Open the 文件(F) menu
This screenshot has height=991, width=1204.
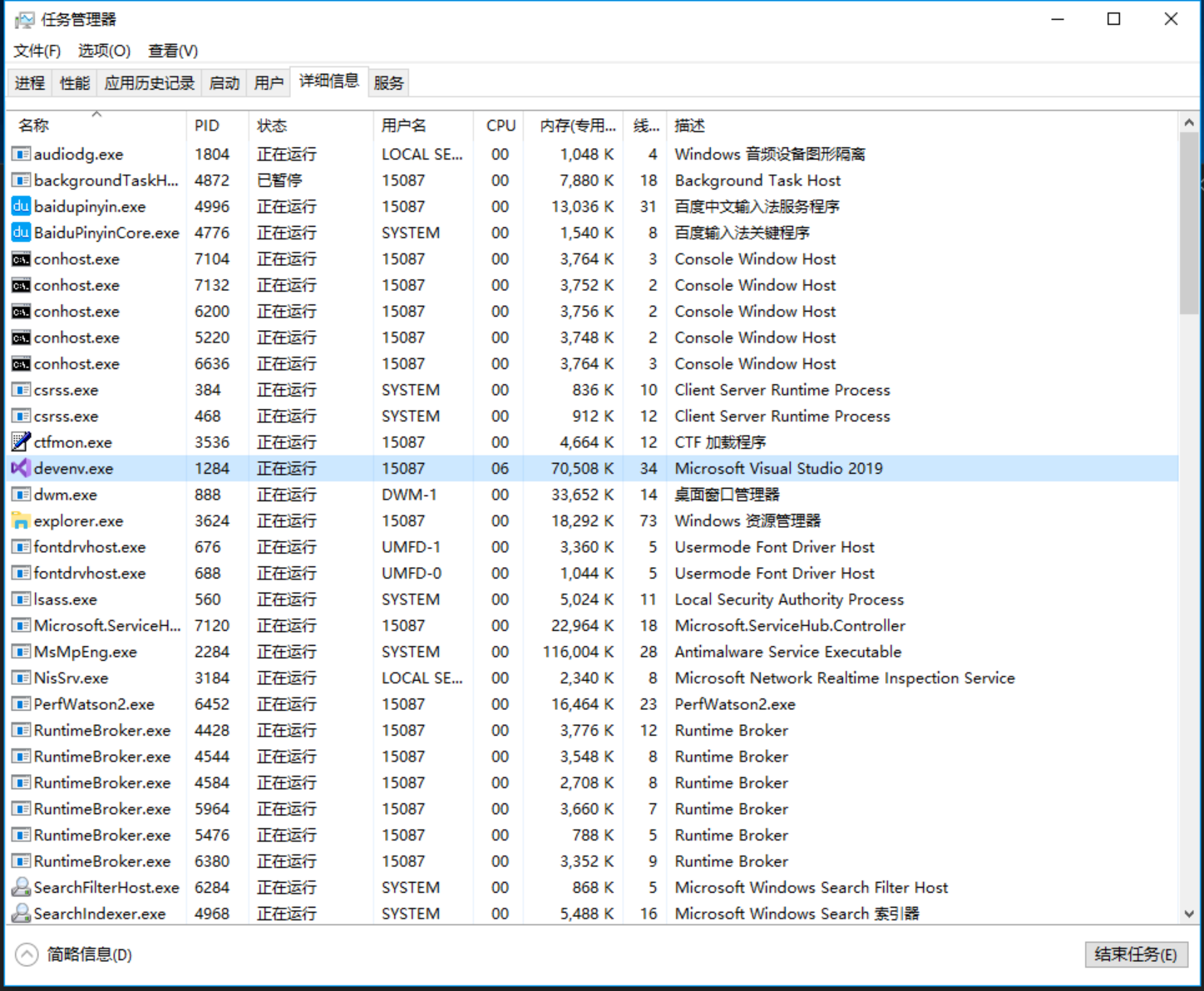[x=37, y=51]
